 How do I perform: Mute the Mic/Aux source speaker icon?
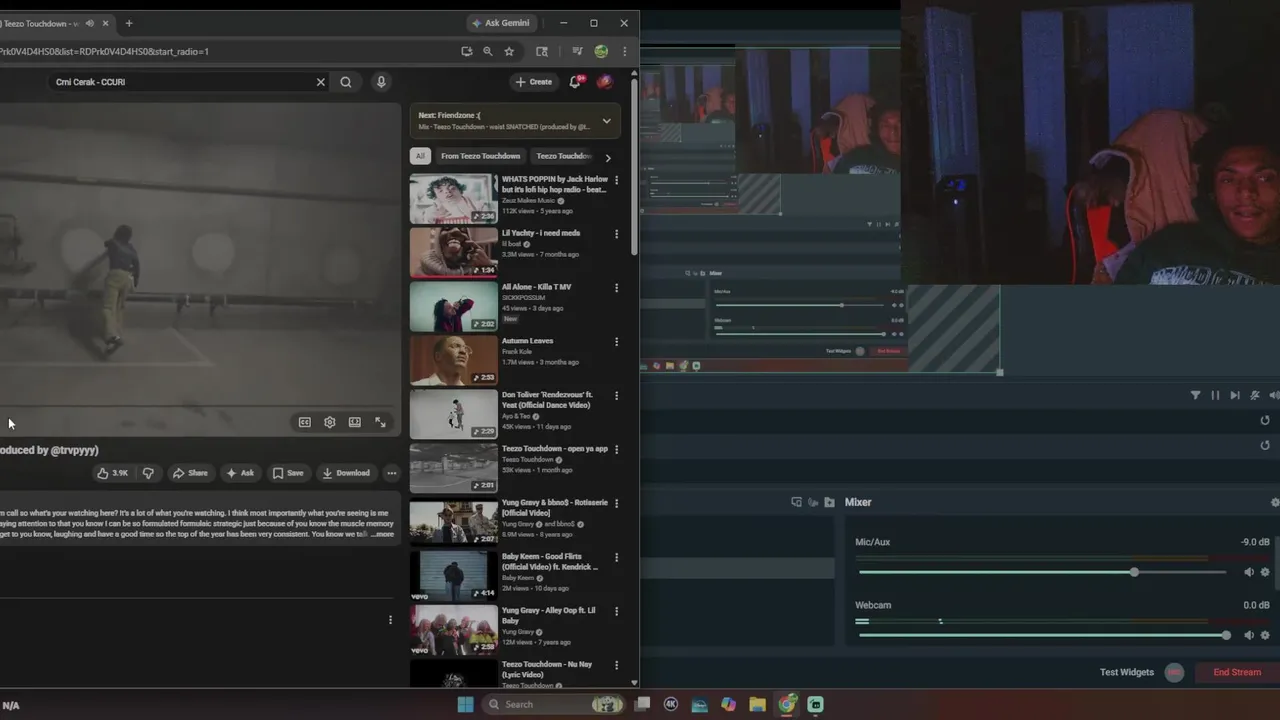coord(1248,572)
